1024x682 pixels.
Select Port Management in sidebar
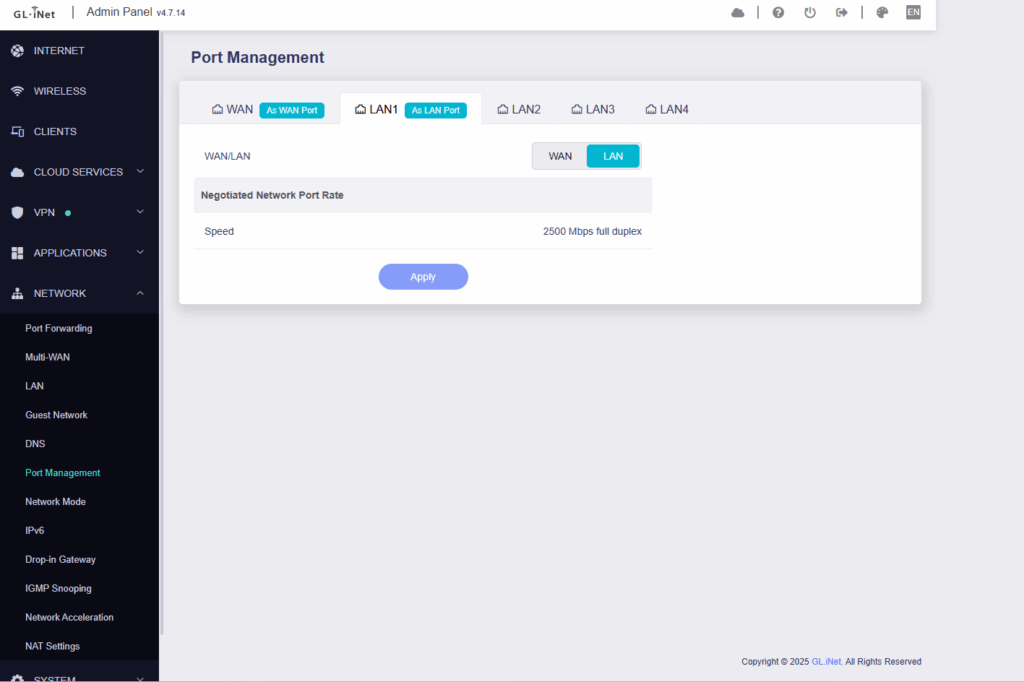click(63, 473)
